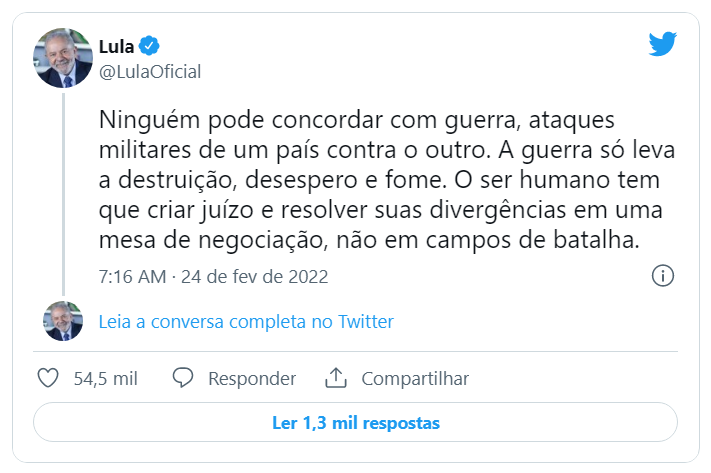Click the blue verified badge beside Lula
The width and height of the screenshot is (711, 473).
149,46
